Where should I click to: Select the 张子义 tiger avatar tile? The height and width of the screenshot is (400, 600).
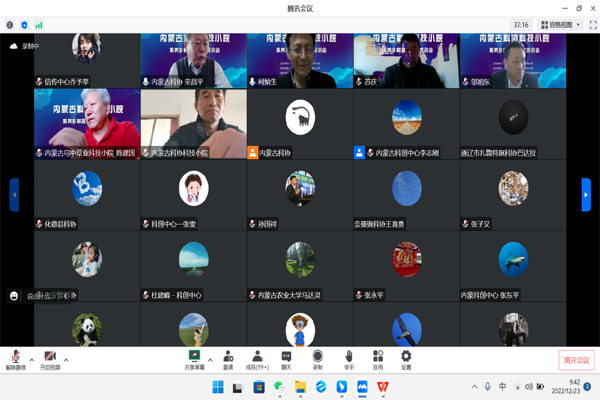[x=513, y=190]
